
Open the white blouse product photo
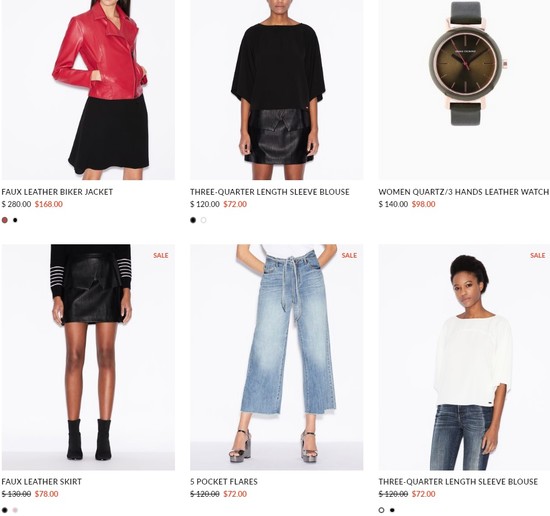pos(464,357)
